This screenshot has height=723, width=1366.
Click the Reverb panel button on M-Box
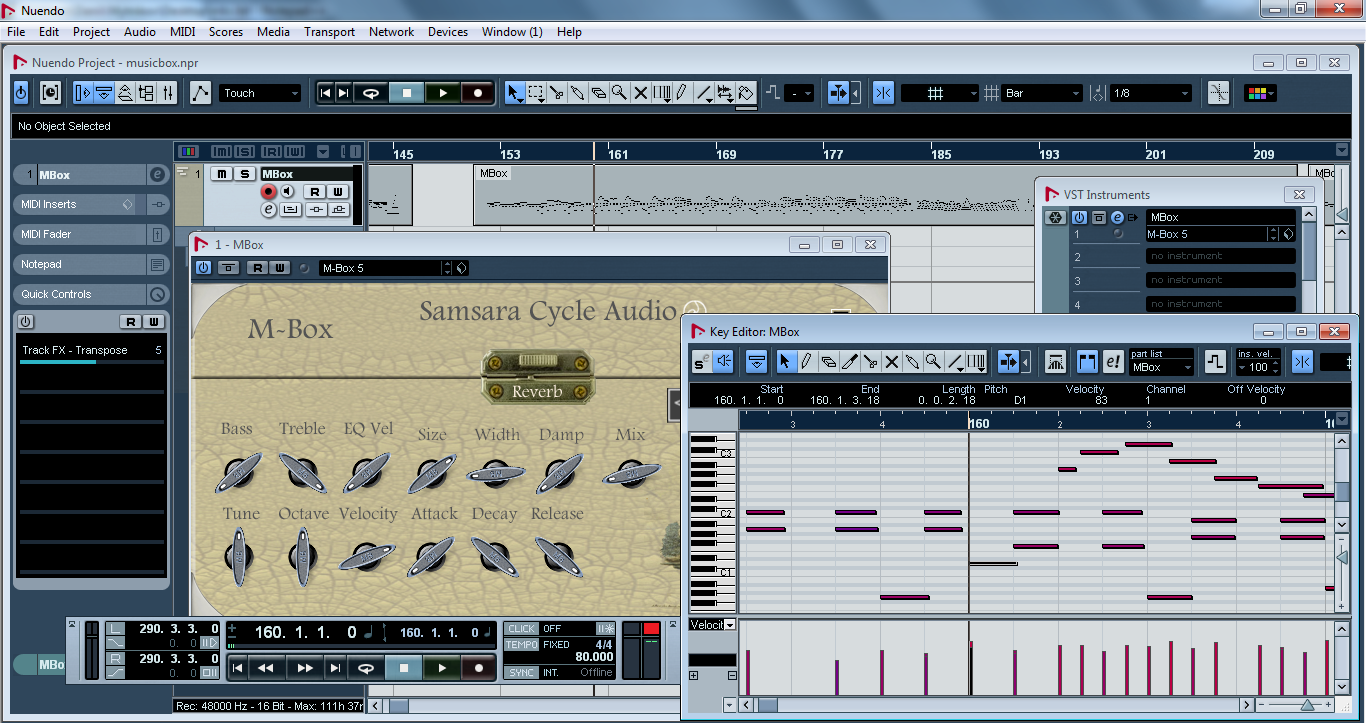(537, 391)
